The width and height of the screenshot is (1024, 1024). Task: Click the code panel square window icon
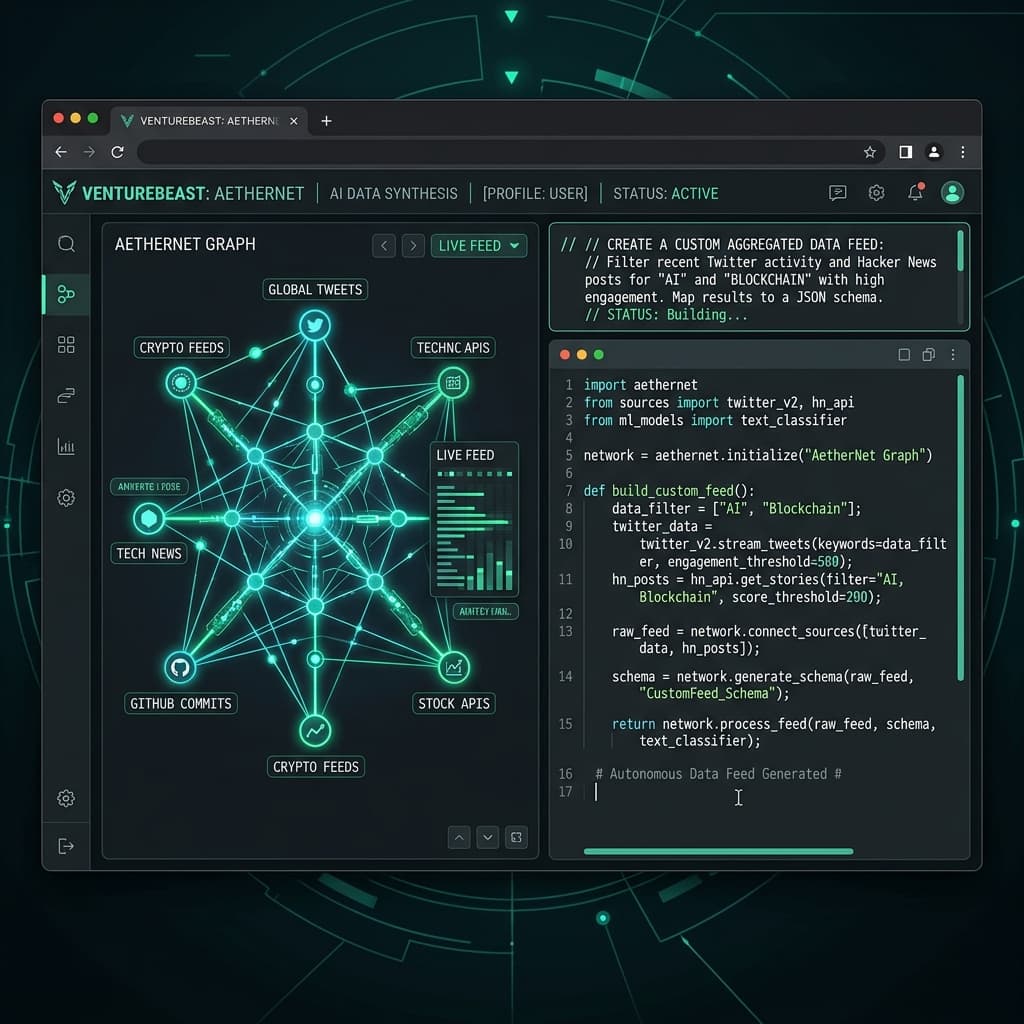pyautogui.click(x=904, y=355)
